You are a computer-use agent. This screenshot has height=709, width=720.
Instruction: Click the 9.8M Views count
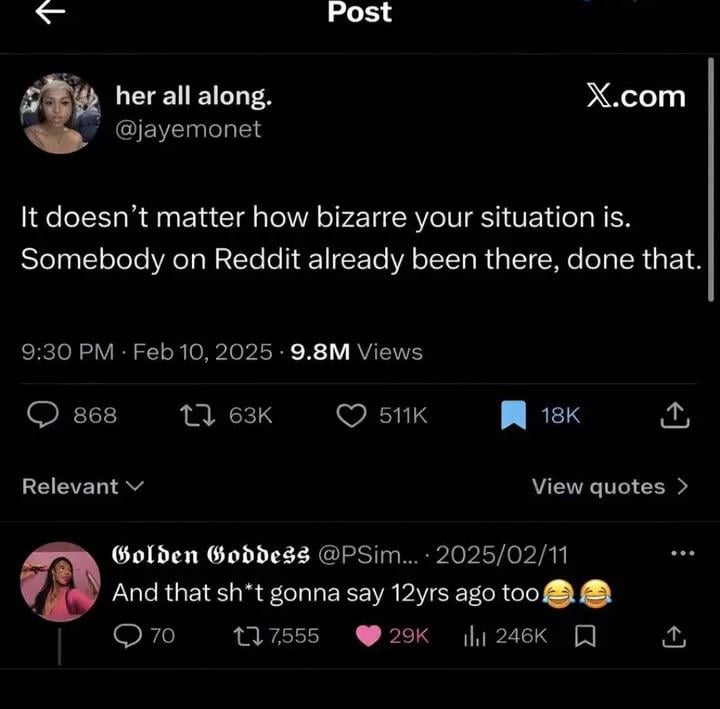356,352
